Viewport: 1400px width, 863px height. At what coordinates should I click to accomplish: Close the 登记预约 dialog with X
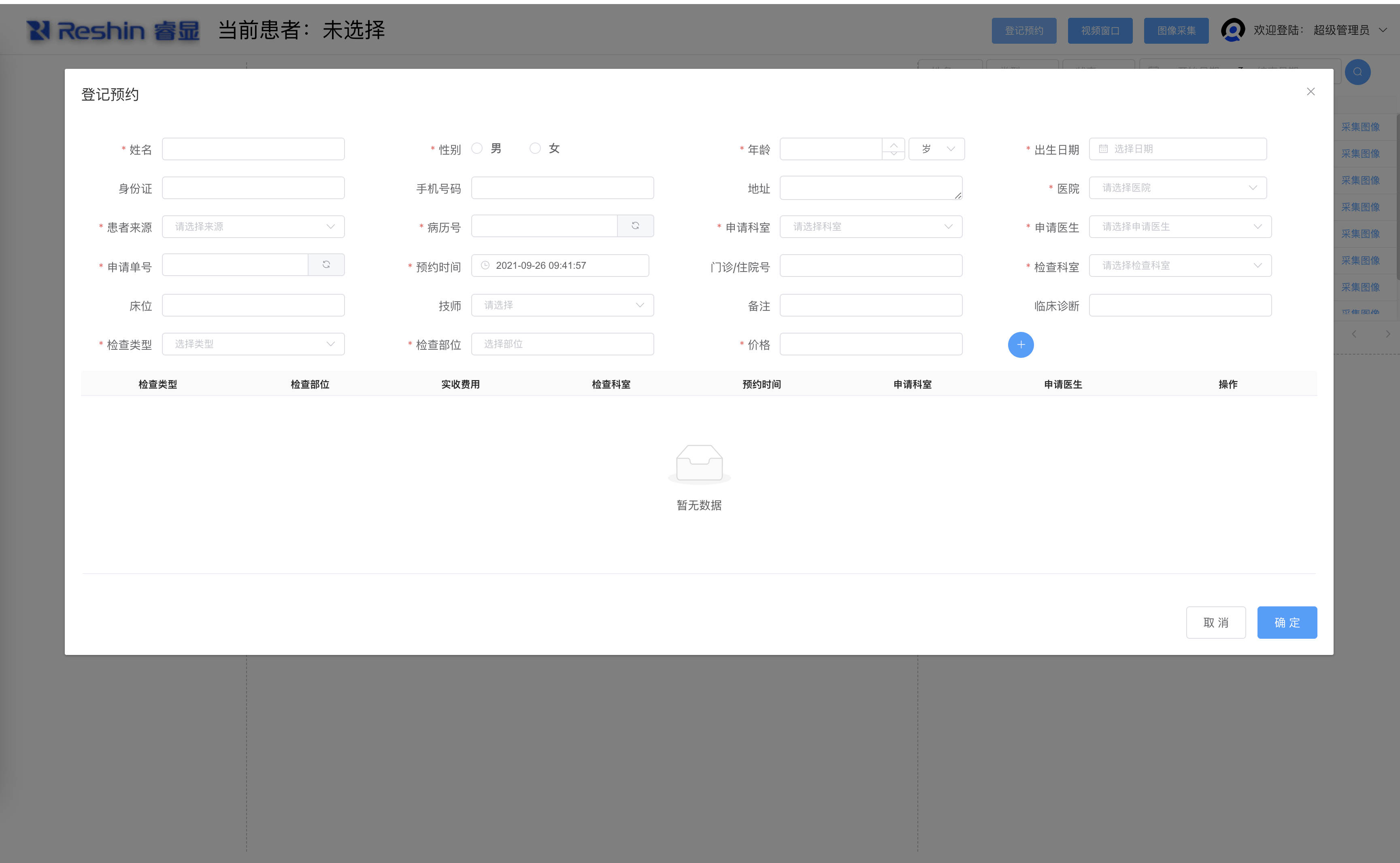pyautogui.click(x=1311, y=92)
